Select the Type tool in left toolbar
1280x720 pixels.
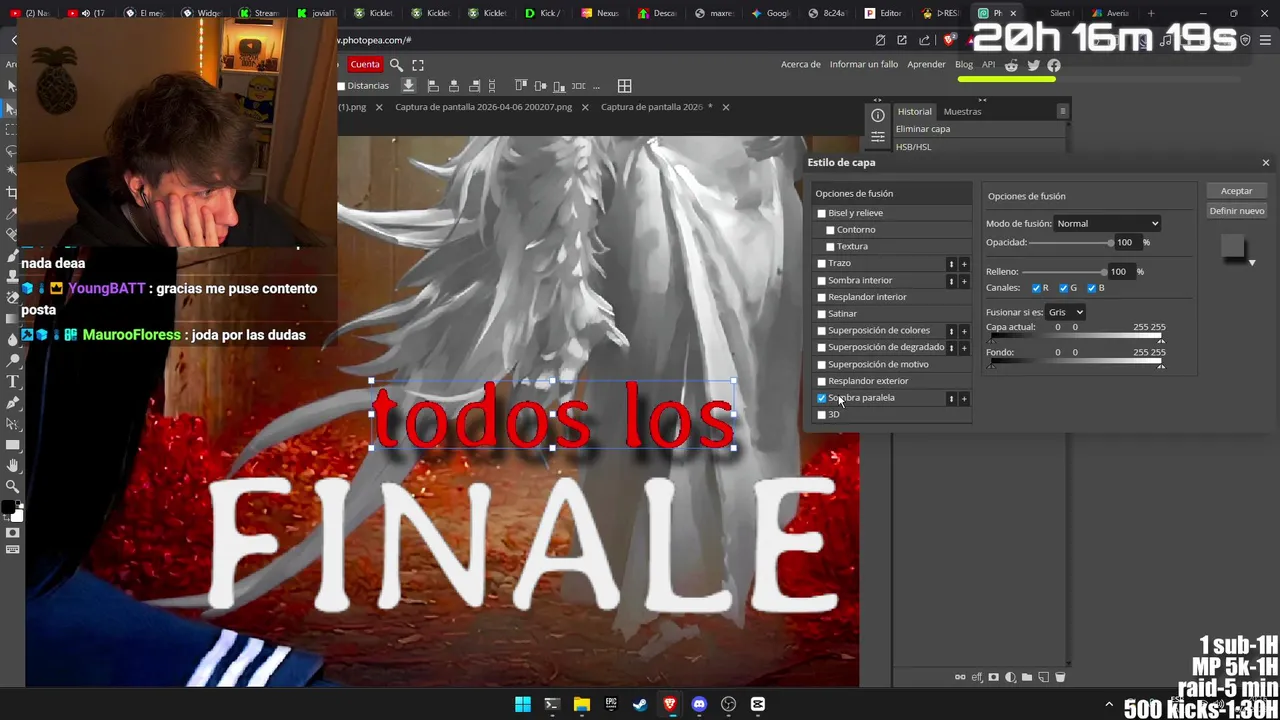(x=12, y=381)
